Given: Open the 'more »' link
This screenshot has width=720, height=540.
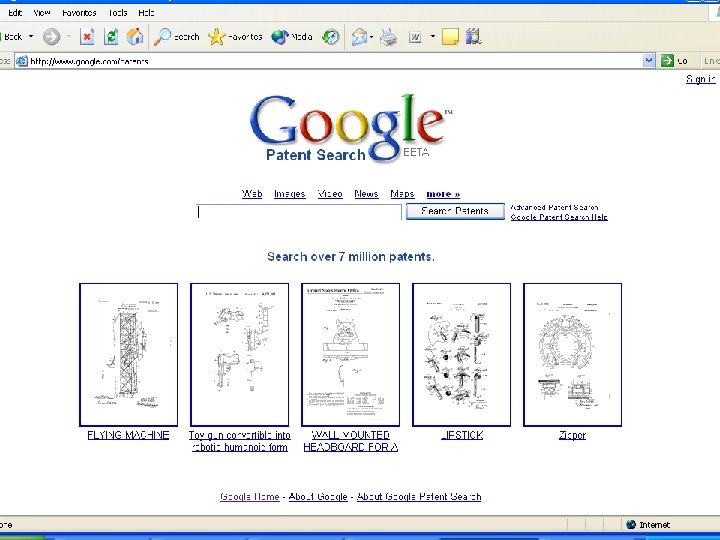Looking at the screenshot, I should pyautogui.click(x=443, y=194).
